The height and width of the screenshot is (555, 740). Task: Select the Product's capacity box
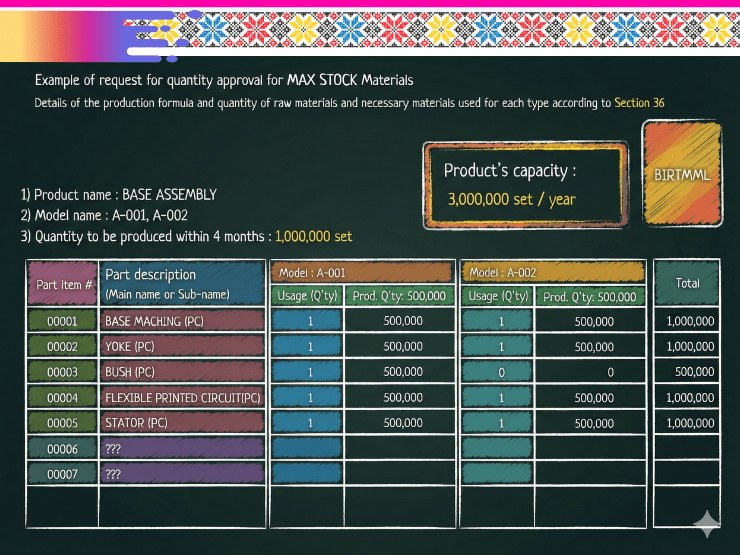click(x=525, y=185)
